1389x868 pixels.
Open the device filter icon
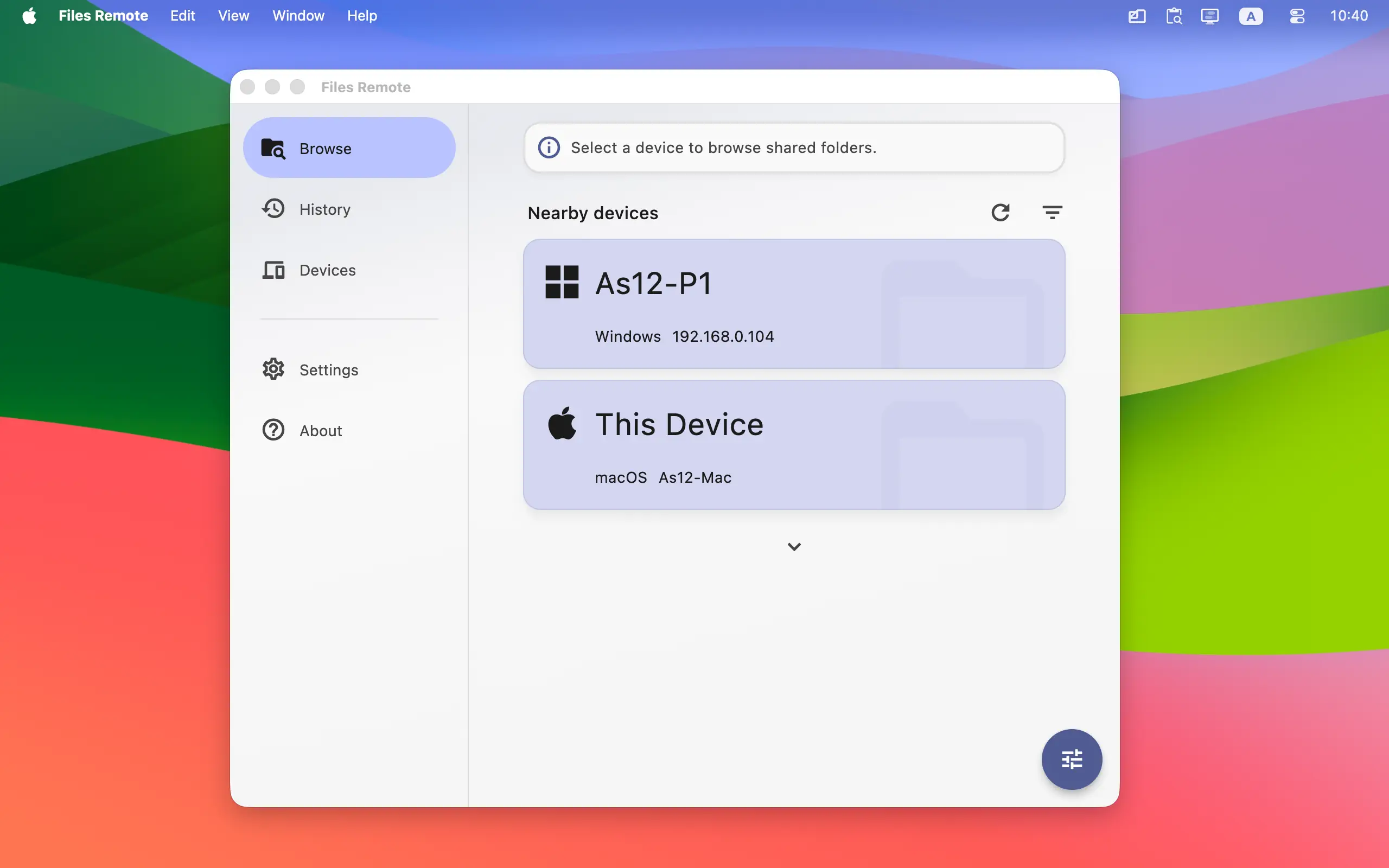point(1052,213)
